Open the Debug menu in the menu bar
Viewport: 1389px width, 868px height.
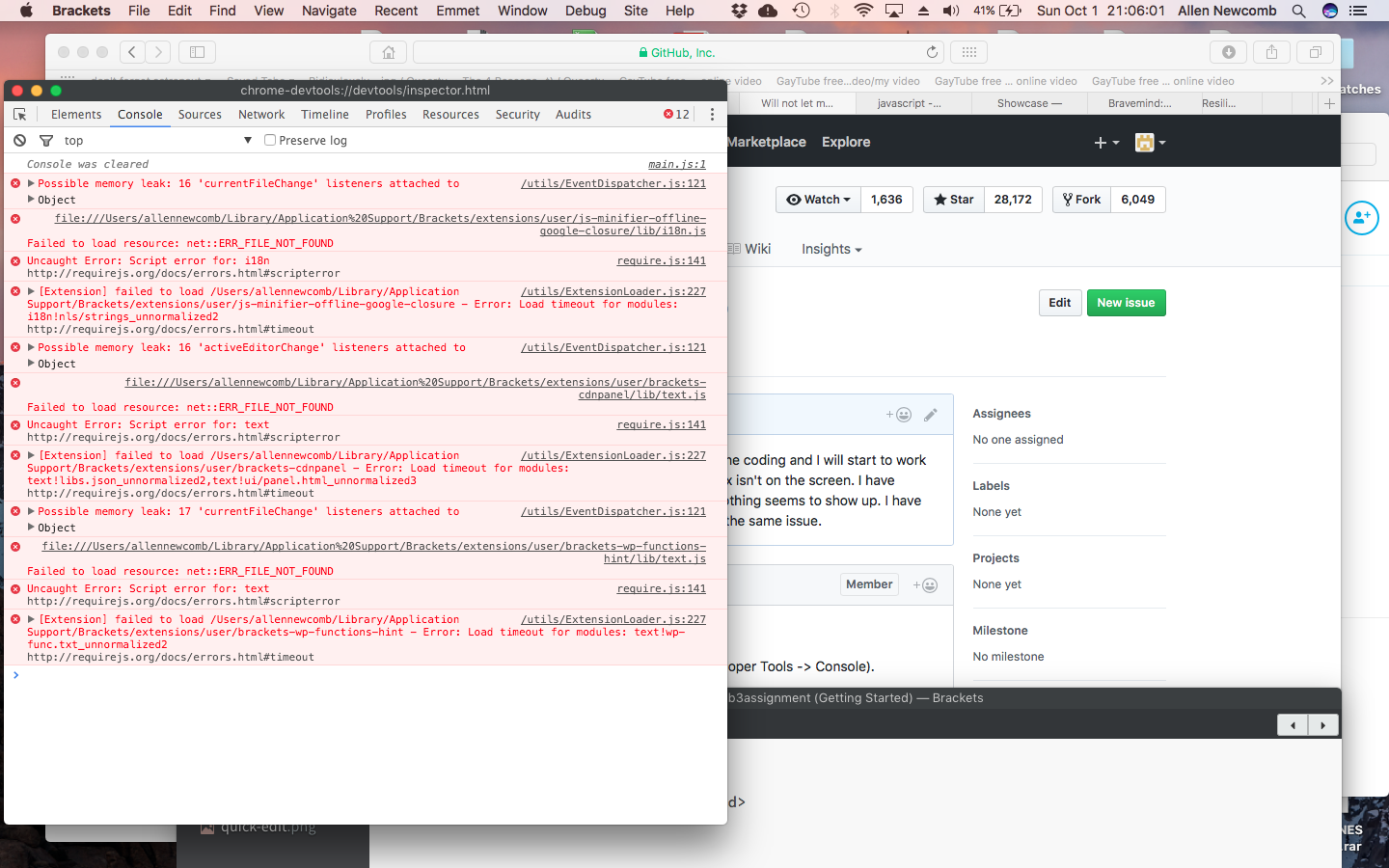[x=586, y=11]
